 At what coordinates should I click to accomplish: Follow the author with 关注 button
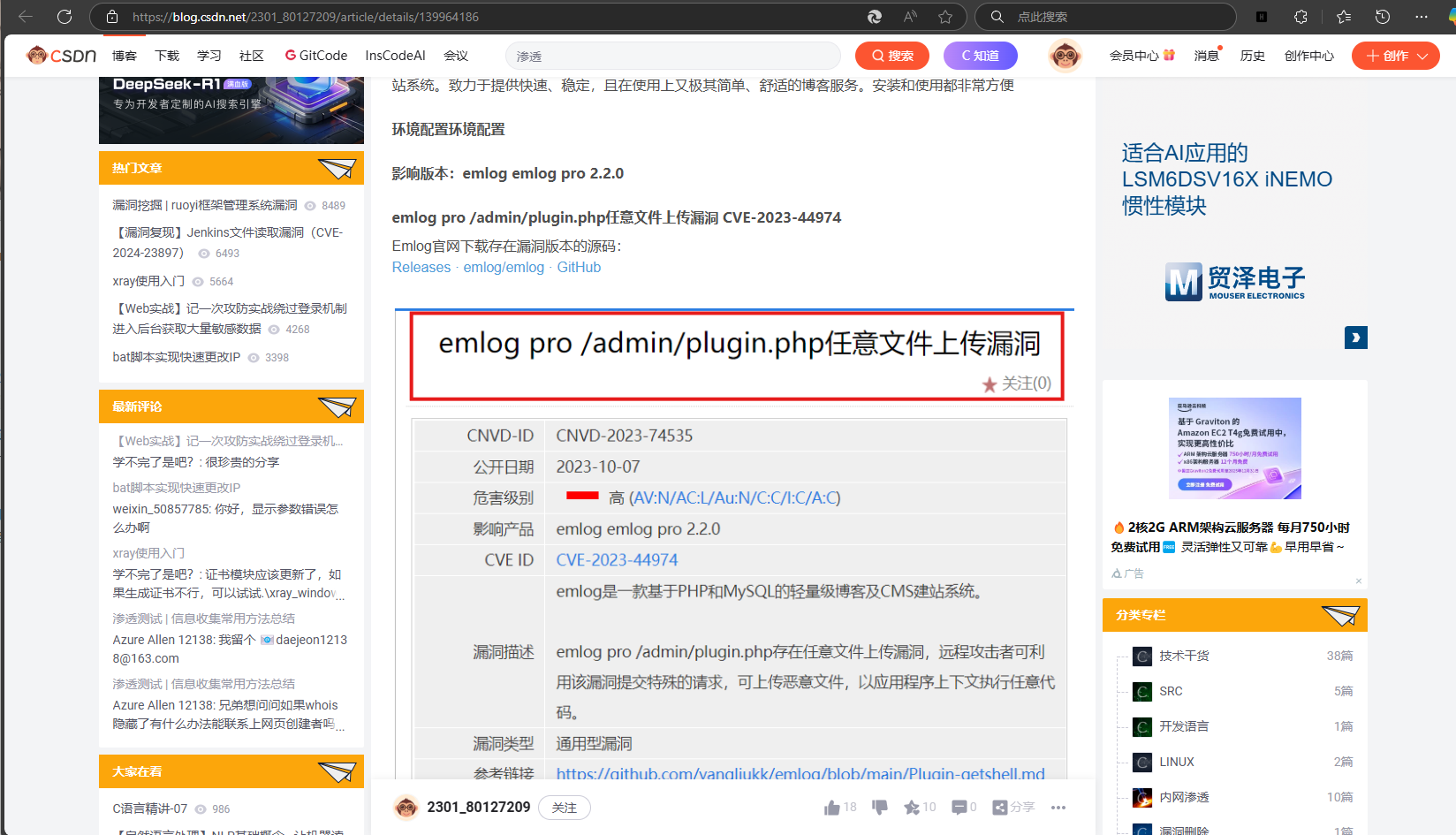[x=565, y=808]
